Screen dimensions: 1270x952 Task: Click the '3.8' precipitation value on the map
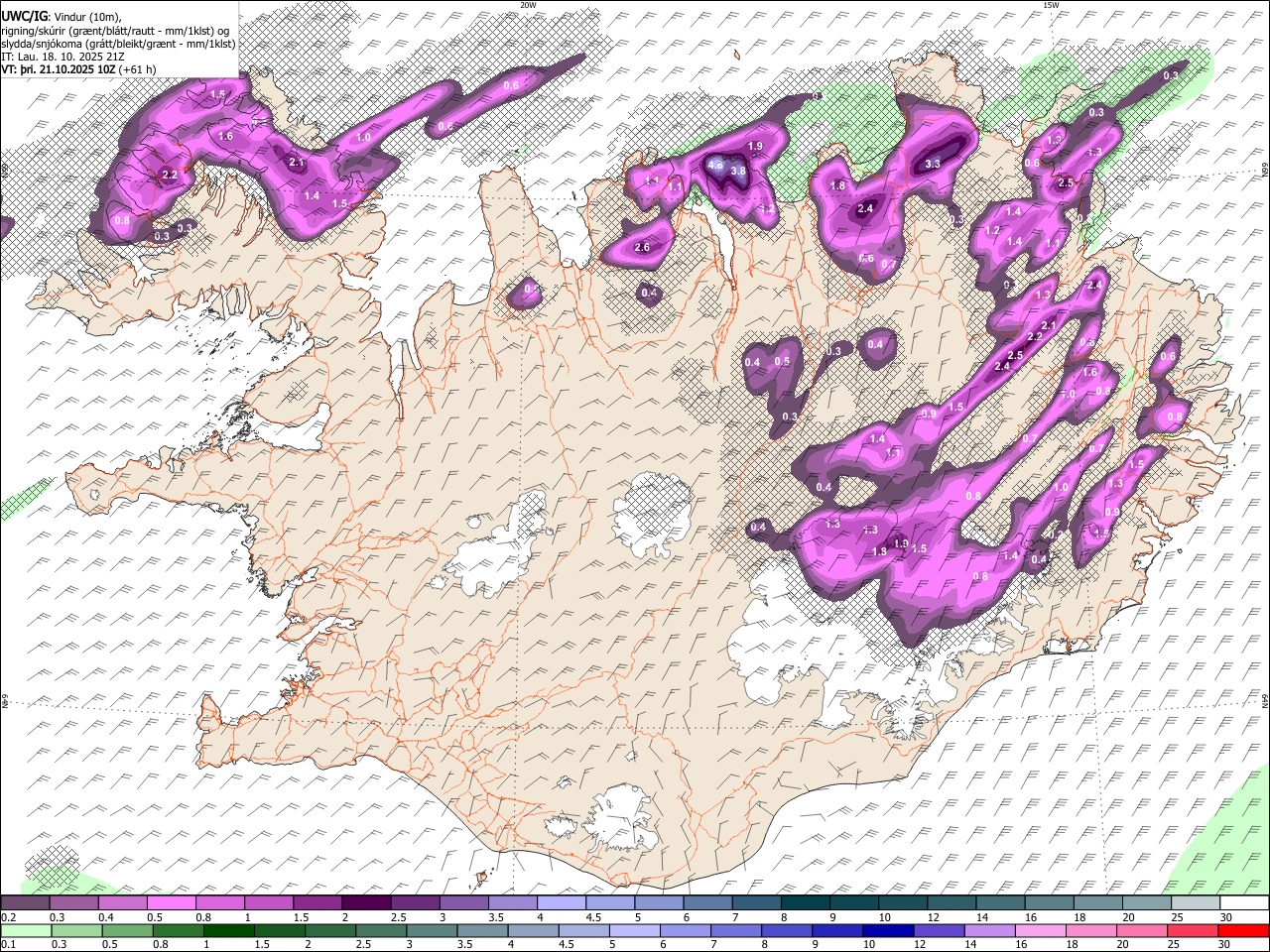click(x=738, y=172)
